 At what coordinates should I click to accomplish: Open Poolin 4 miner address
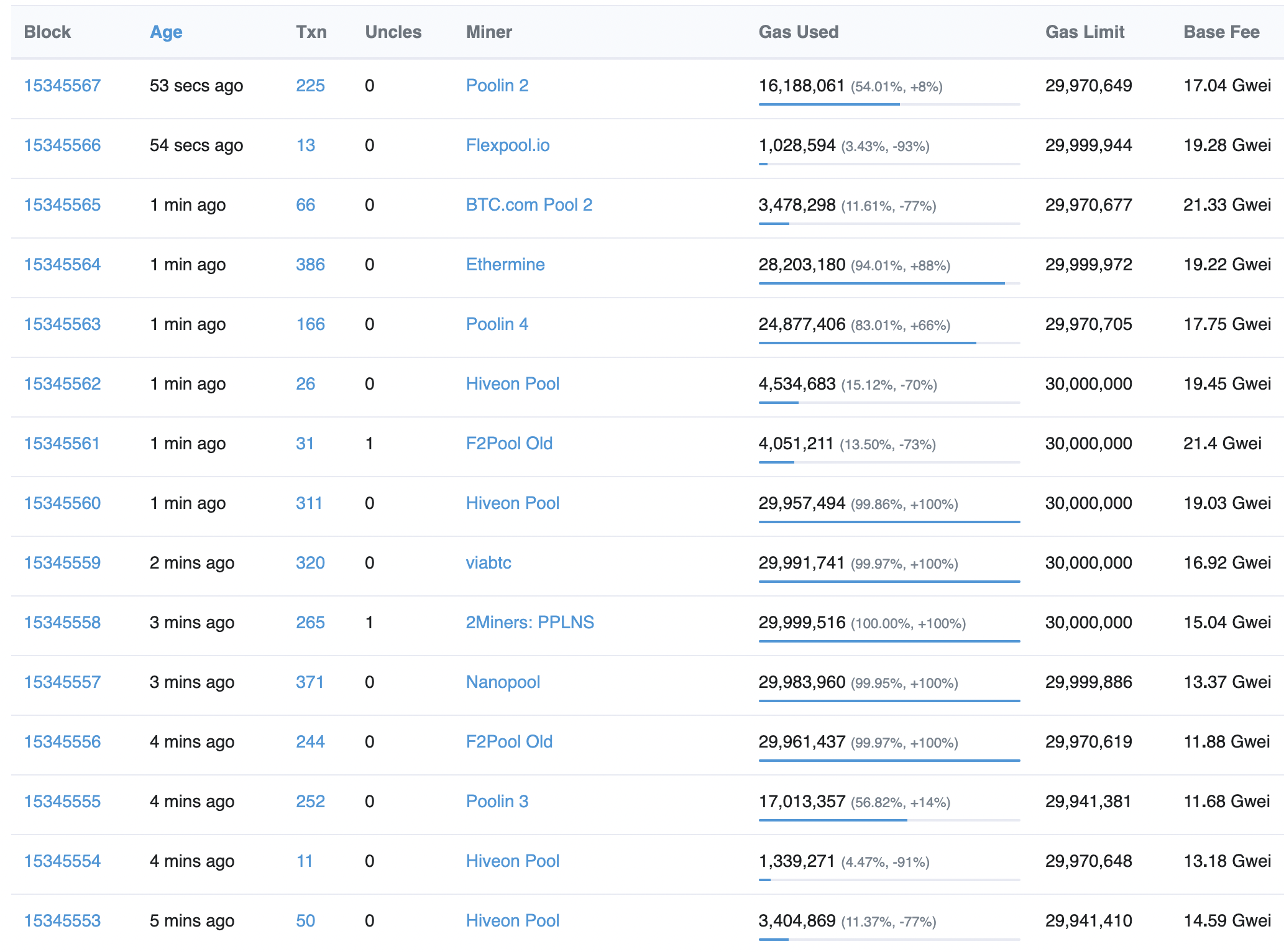[x=497, y=324]
